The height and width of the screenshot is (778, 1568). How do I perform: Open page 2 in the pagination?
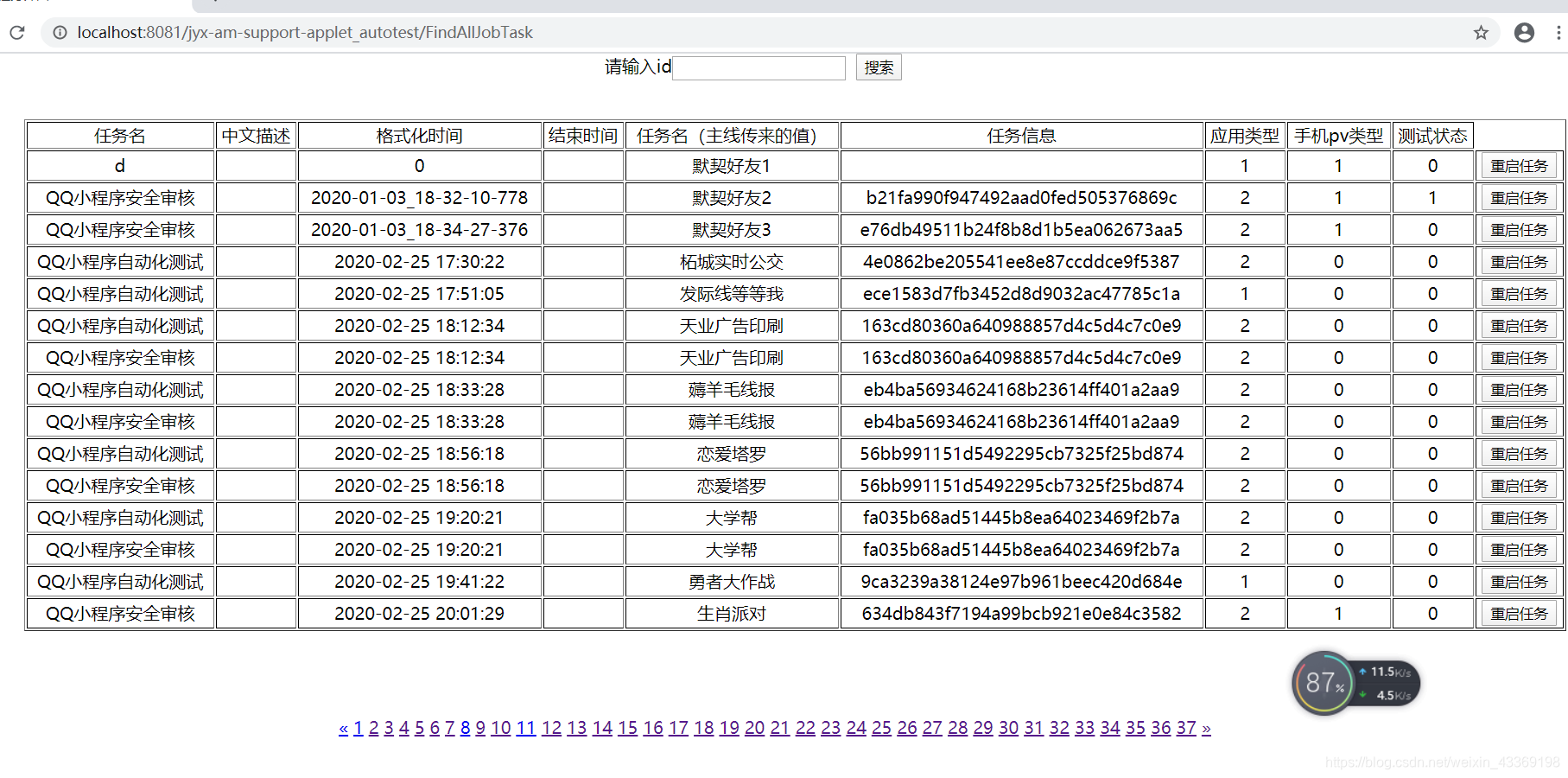coord(373,728)
